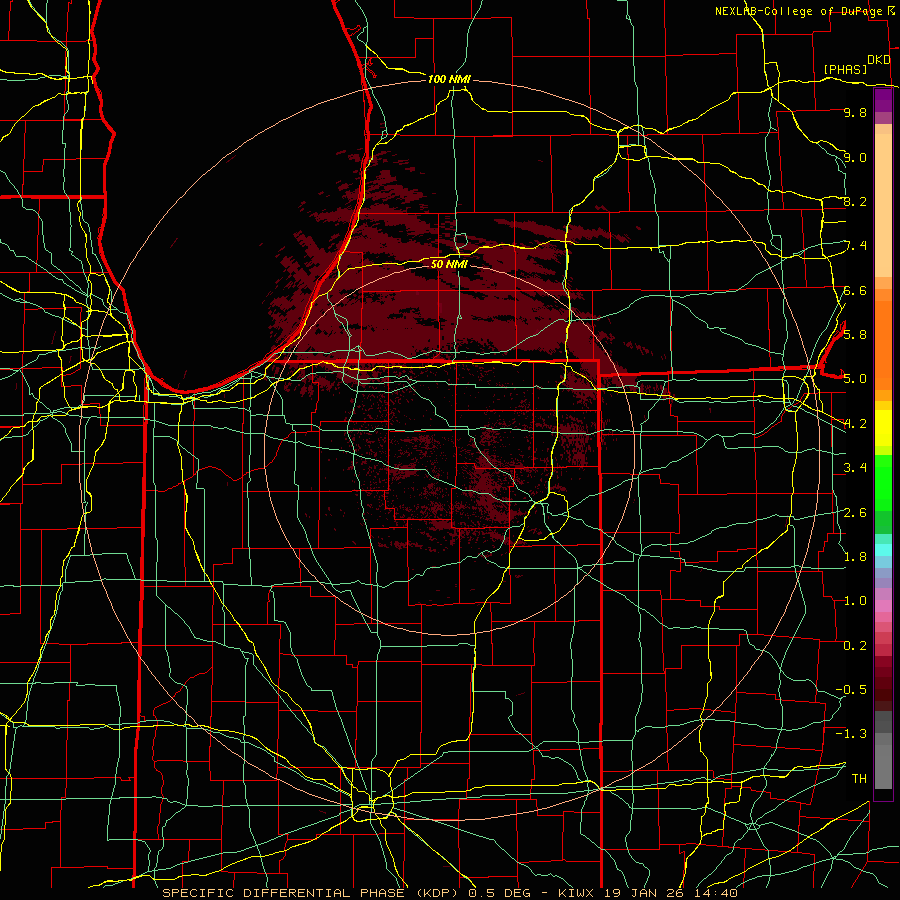Click the 0.2 legend value
The width and height of the screenshot is (900, 900).
click(855, 646)
